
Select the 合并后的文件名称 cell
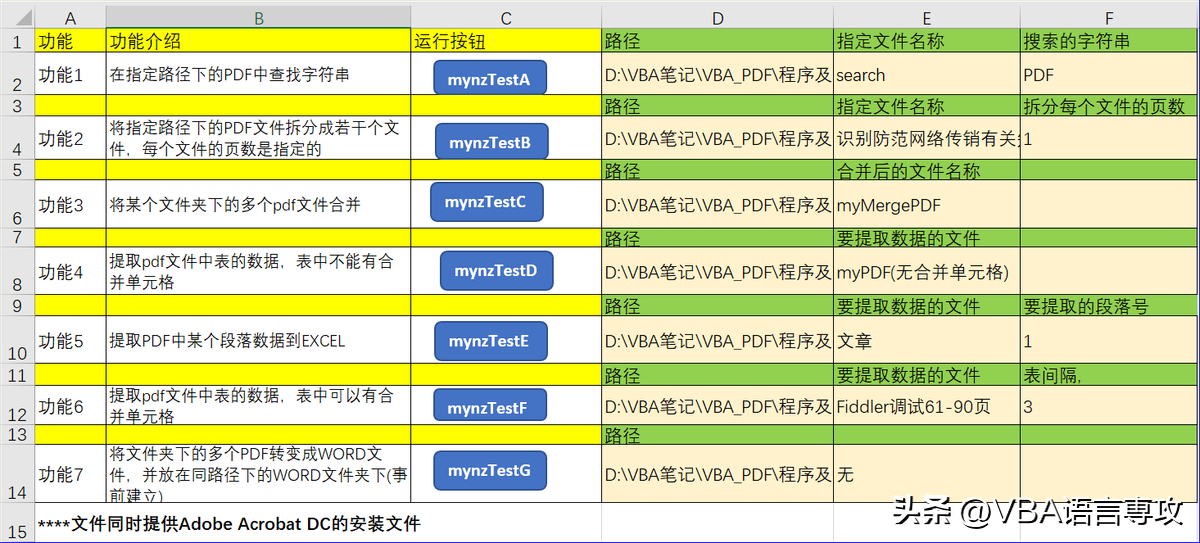[x=927, y=171]
